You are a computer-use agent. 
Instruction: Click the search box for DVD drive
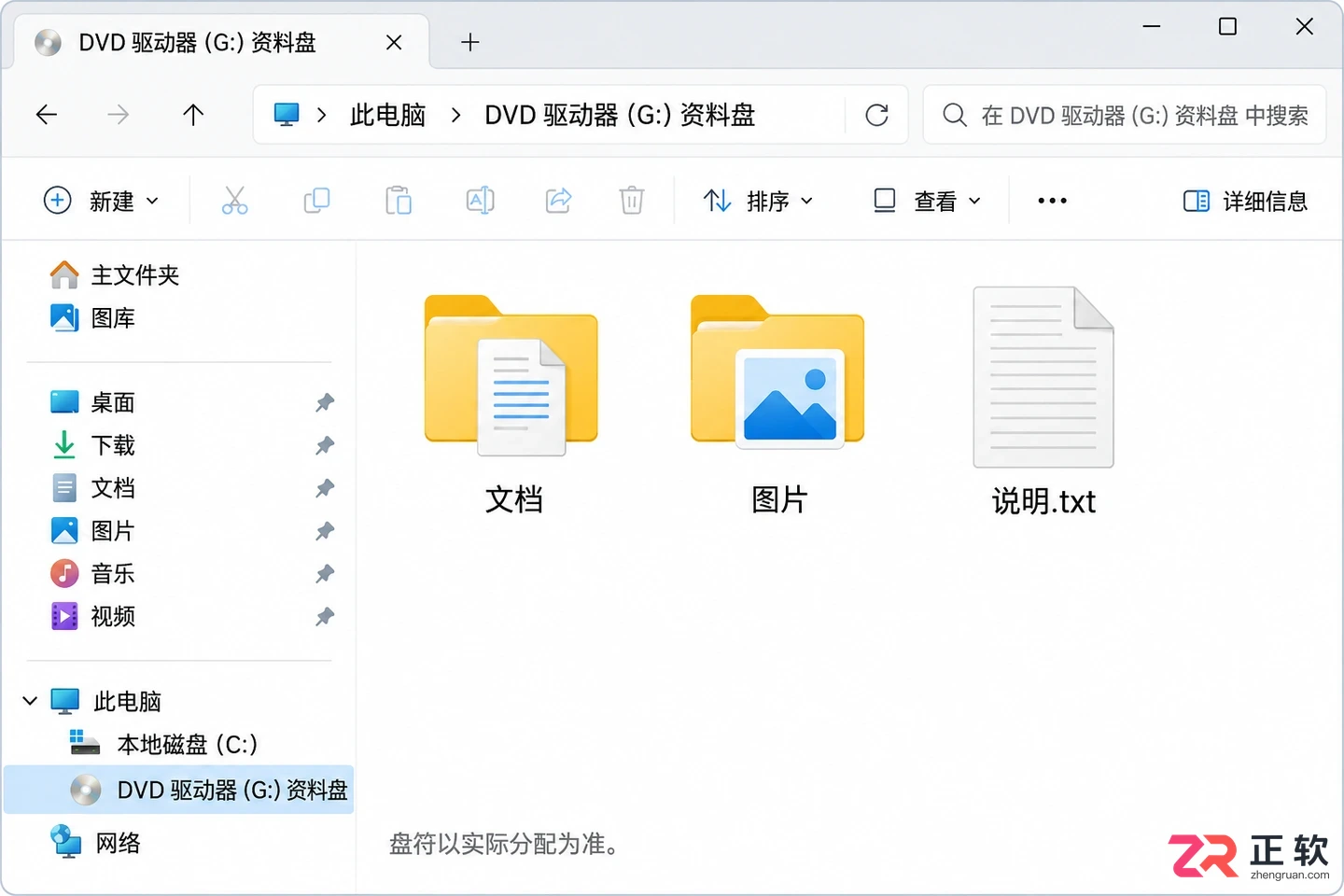coord(1125,115)
